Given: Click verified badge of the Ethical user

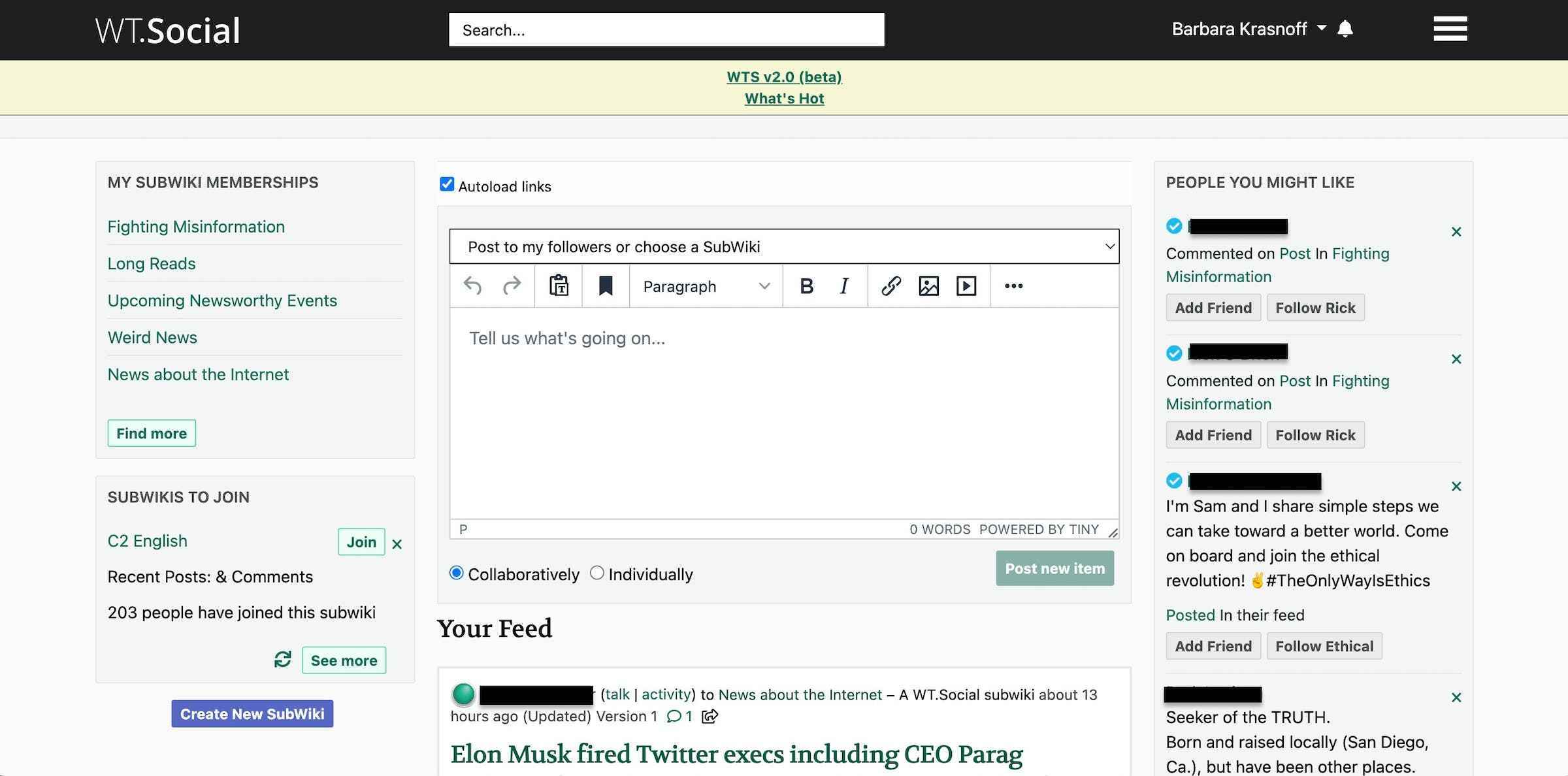Looking at the screenshot, I should tap(1174, 481).
